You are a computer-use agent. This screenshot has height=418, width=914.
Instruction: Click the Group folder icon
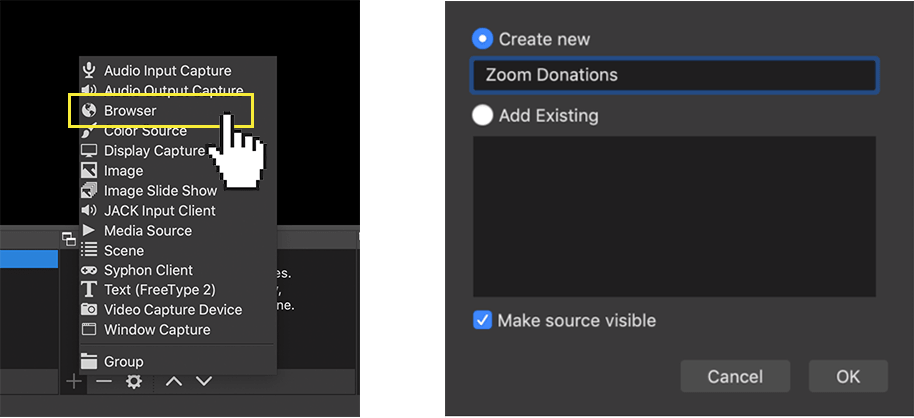pyautogui.click(x=89, y=362)
